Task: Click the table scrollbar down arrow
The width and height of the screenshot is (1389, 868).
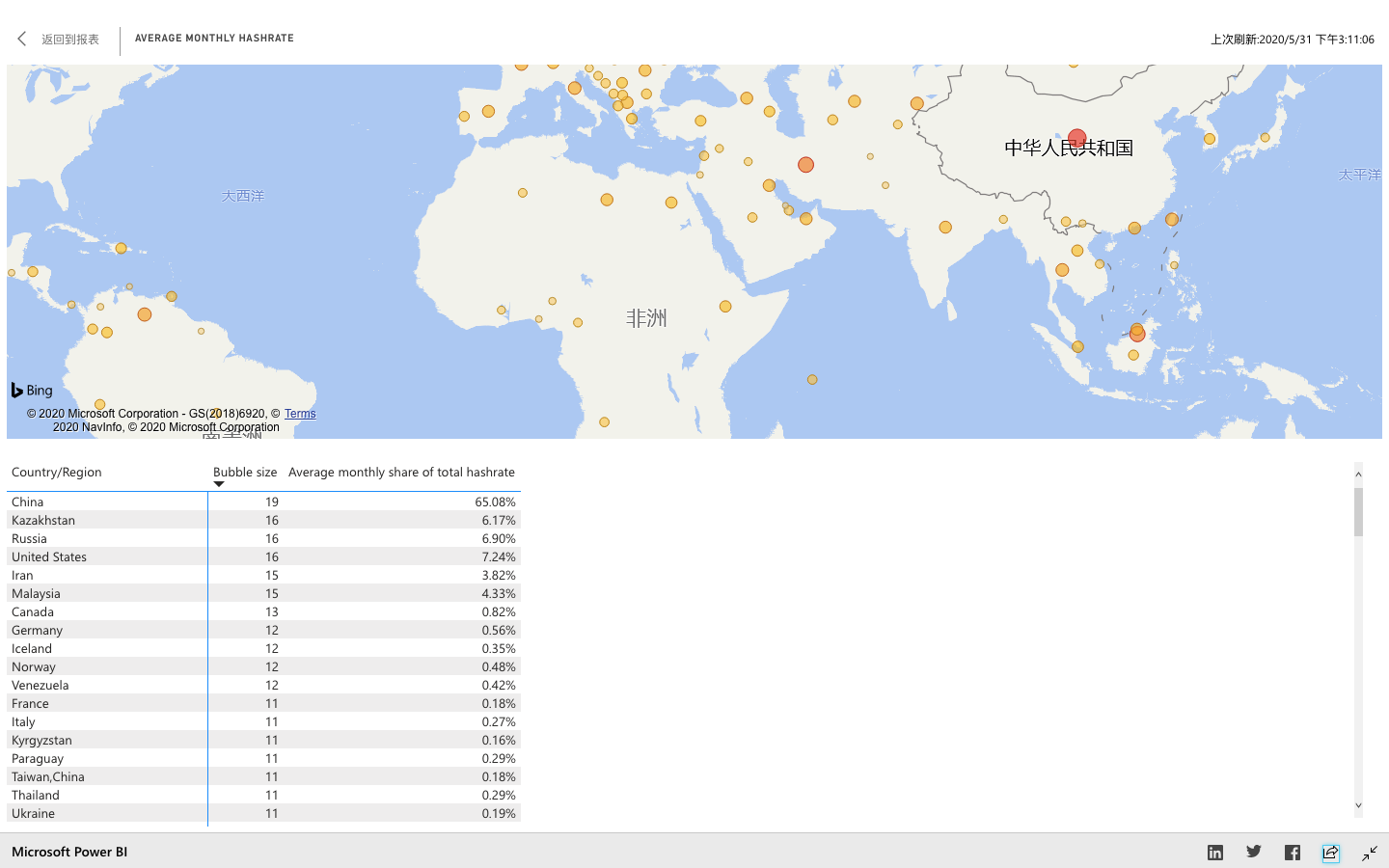Action: point(1358,805)
